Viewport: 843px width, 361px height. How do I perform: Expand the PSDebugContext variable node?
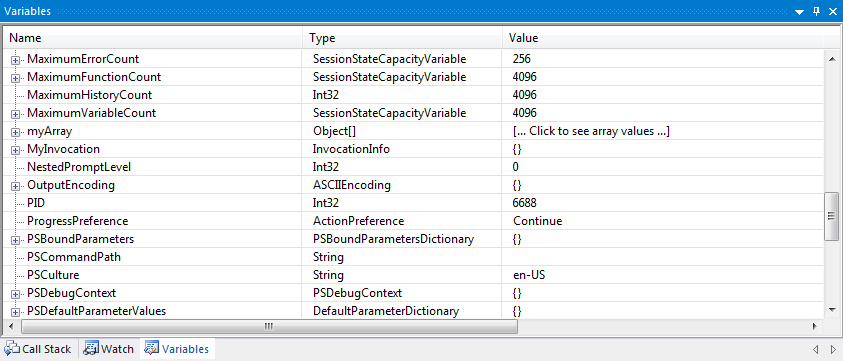[16, 294]
